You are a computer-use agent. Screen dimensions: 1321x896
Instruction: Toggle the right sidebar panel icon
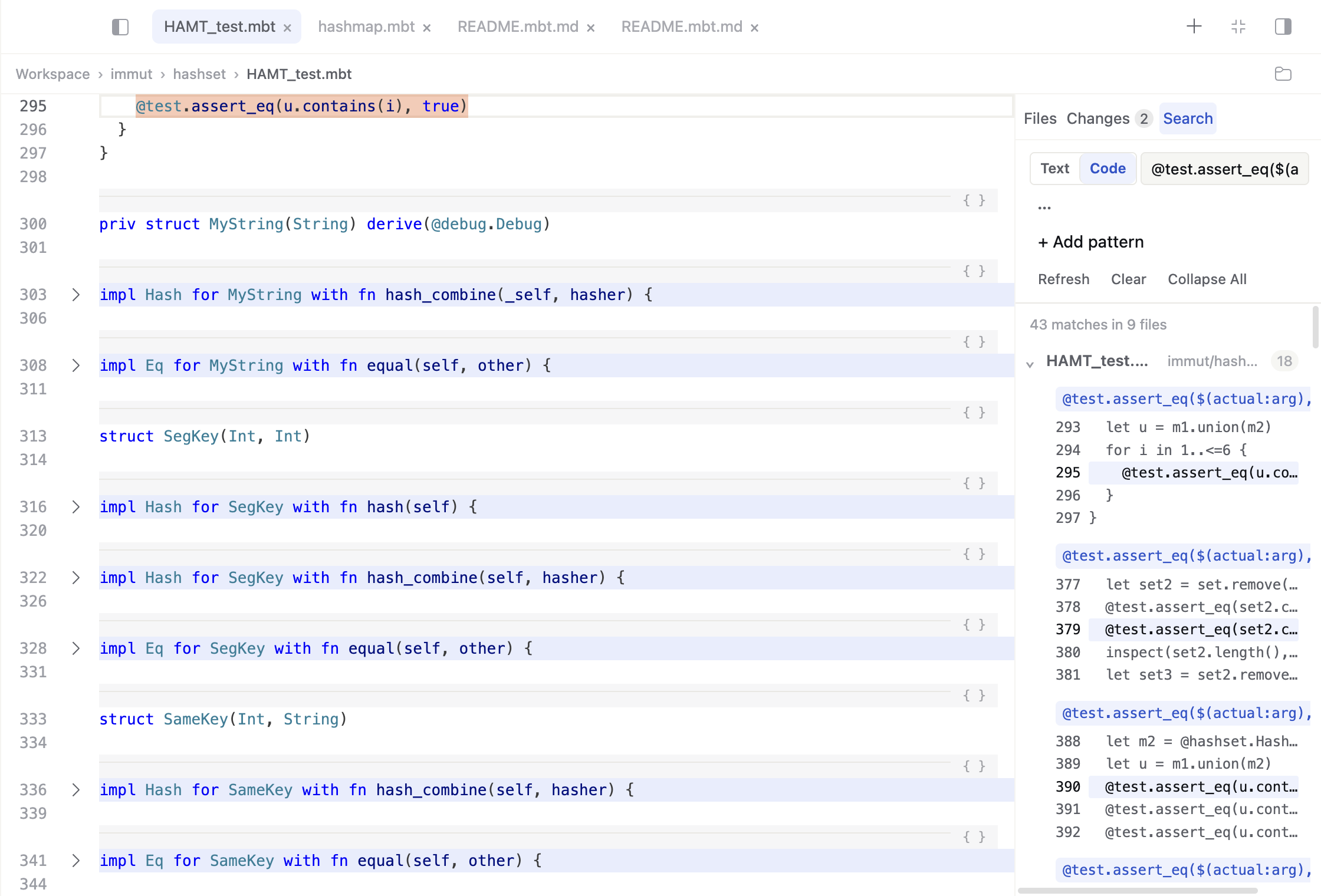pyautogui.click(x=1283, y=27)
